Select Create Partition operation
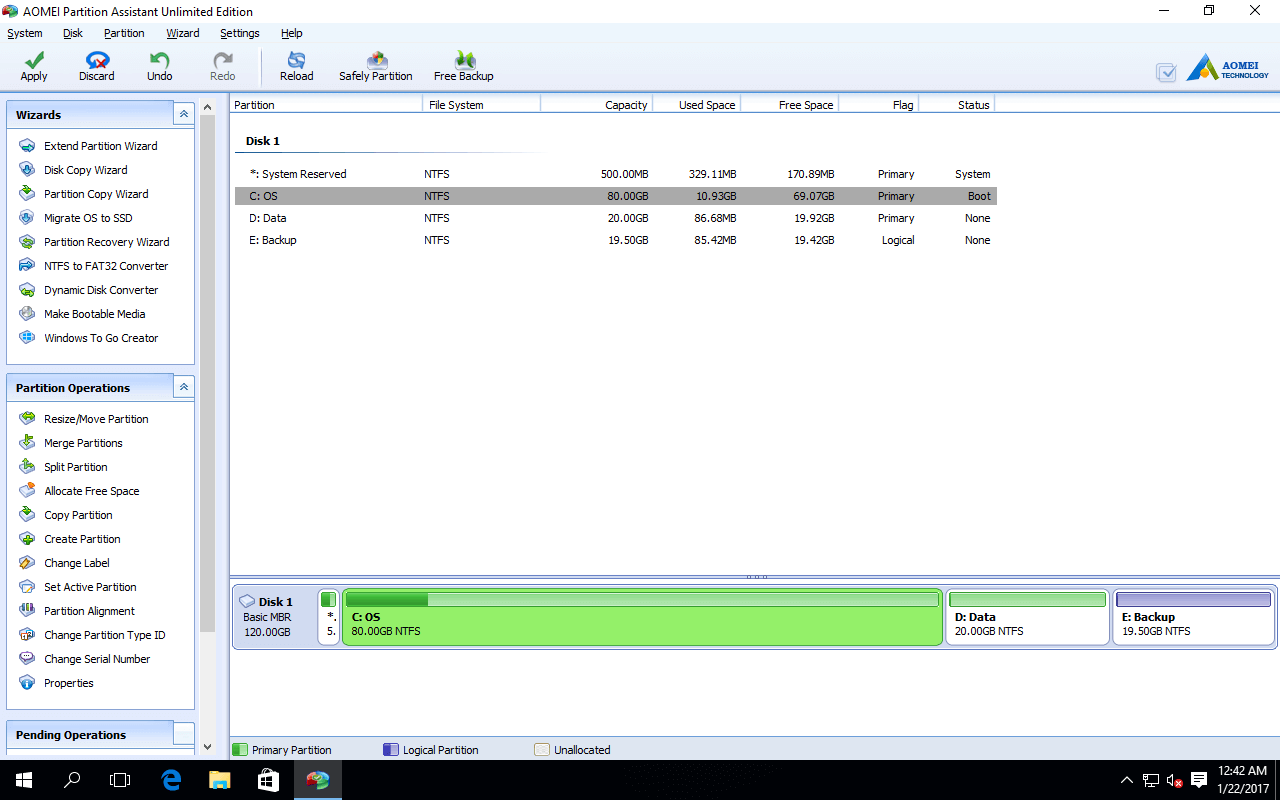Screen dimensions: 1280x800 pos(81,538)
